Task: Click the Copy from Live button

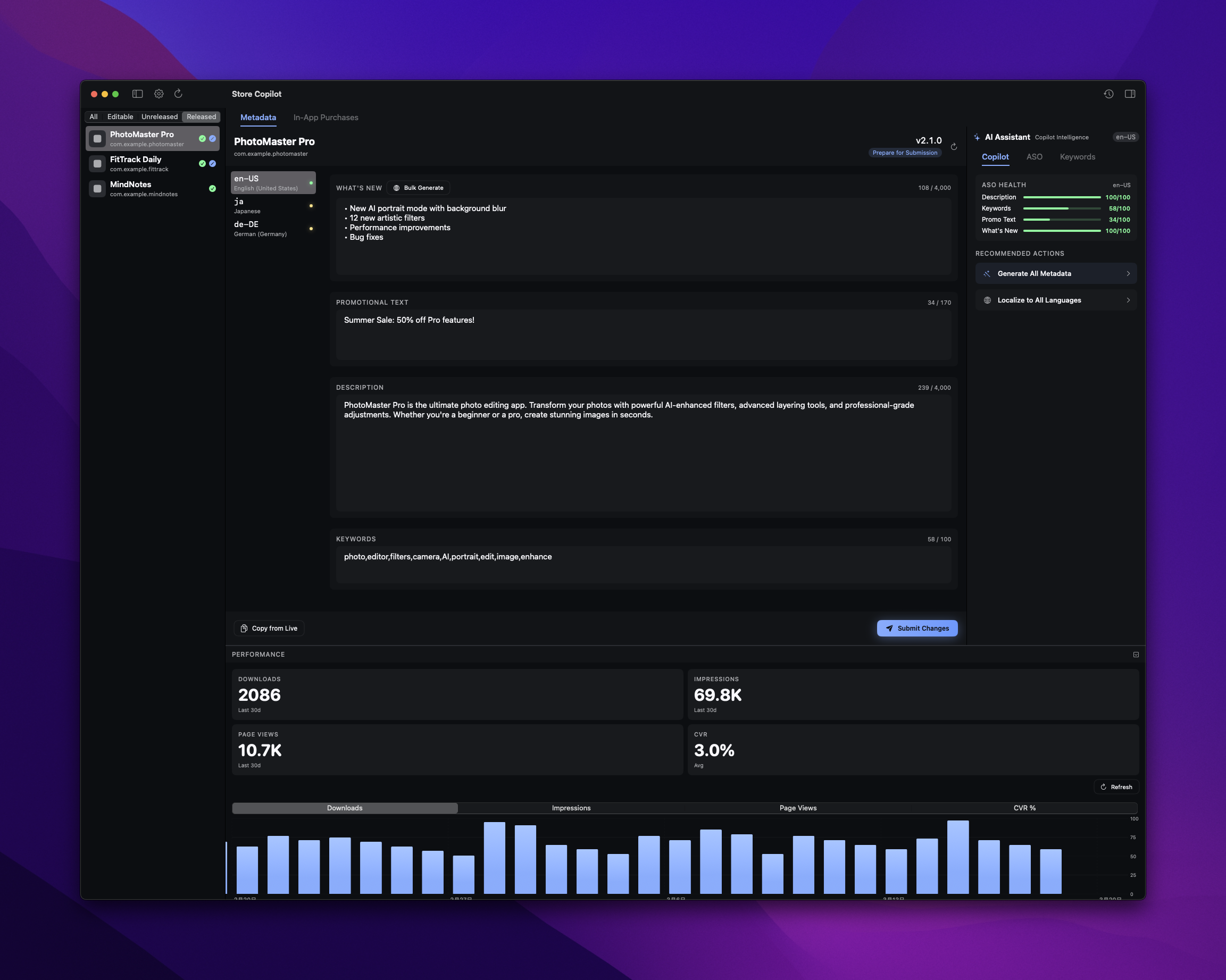Action: 269,628
